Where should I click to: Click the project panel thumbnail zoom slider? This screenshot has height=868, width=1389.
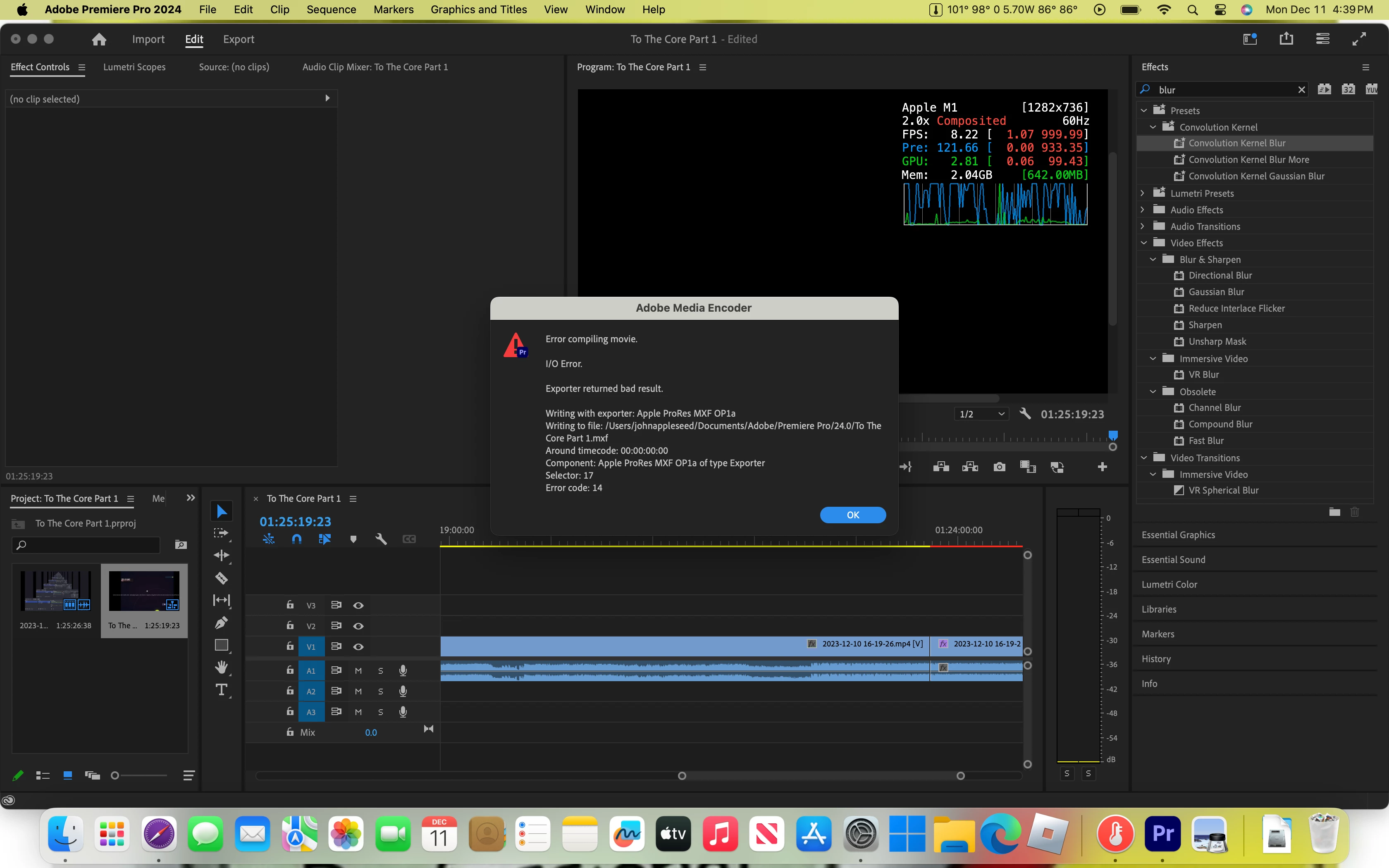(115, 775)
